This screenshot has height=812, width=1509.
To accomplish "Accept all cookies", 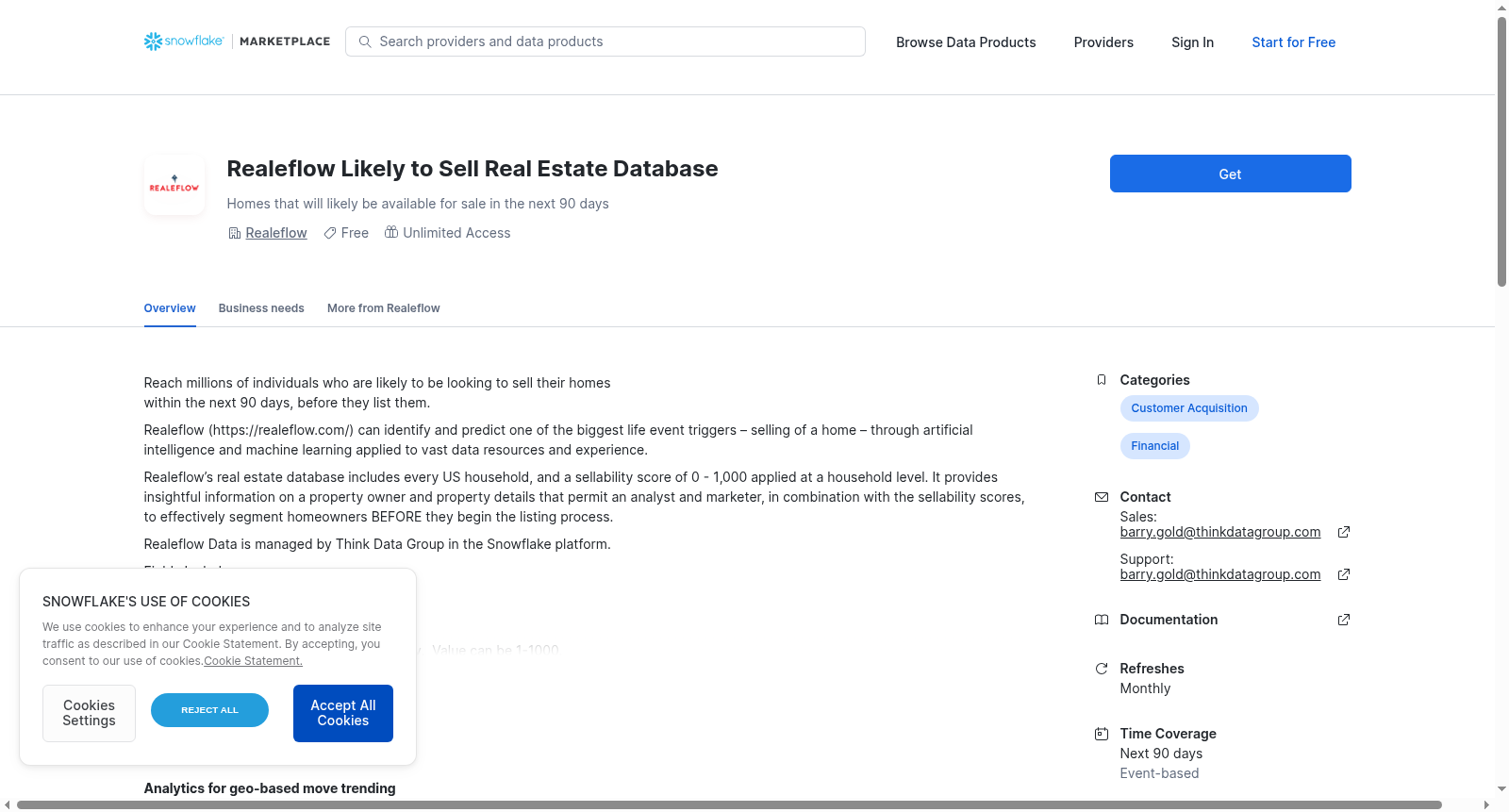I will pyautogui.click(x=343, y=713).
